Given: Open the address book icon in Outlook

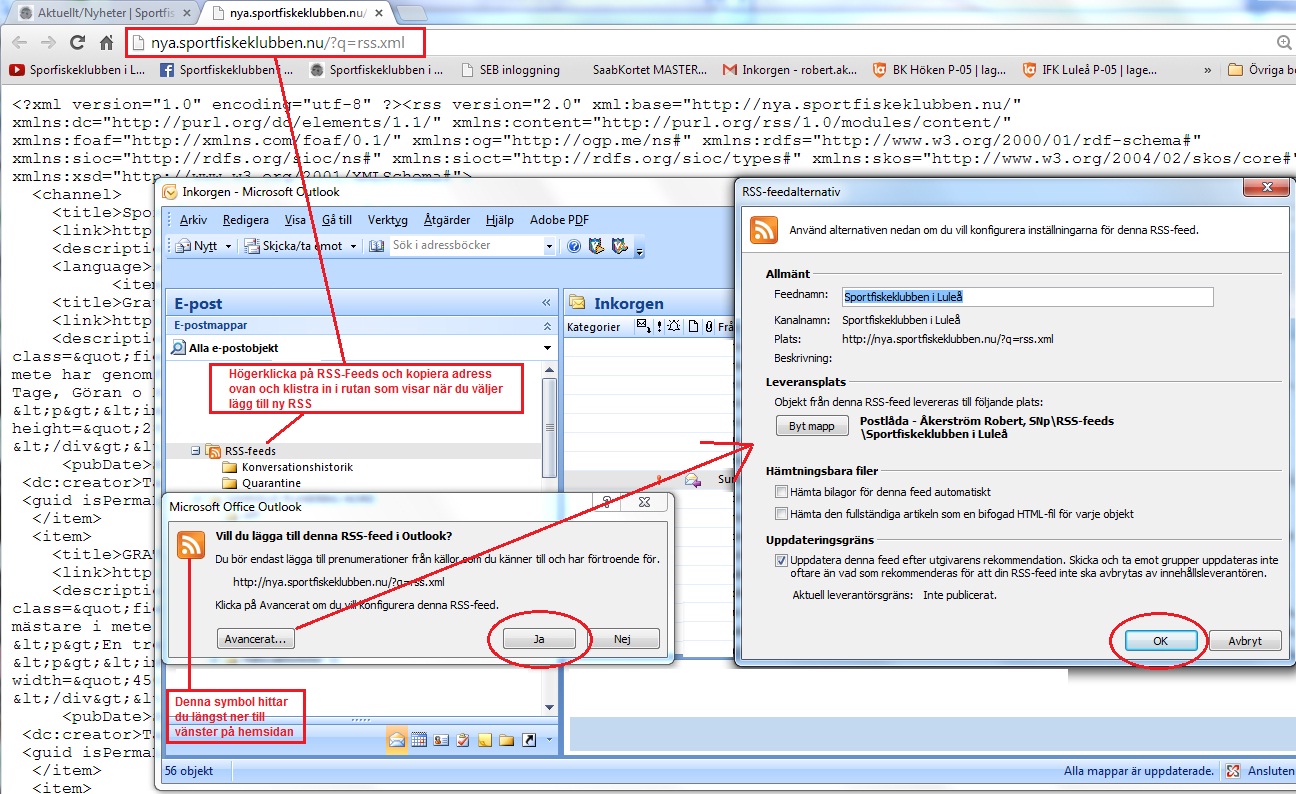Looking at the screenshot, I should click(x=377, y=246).
